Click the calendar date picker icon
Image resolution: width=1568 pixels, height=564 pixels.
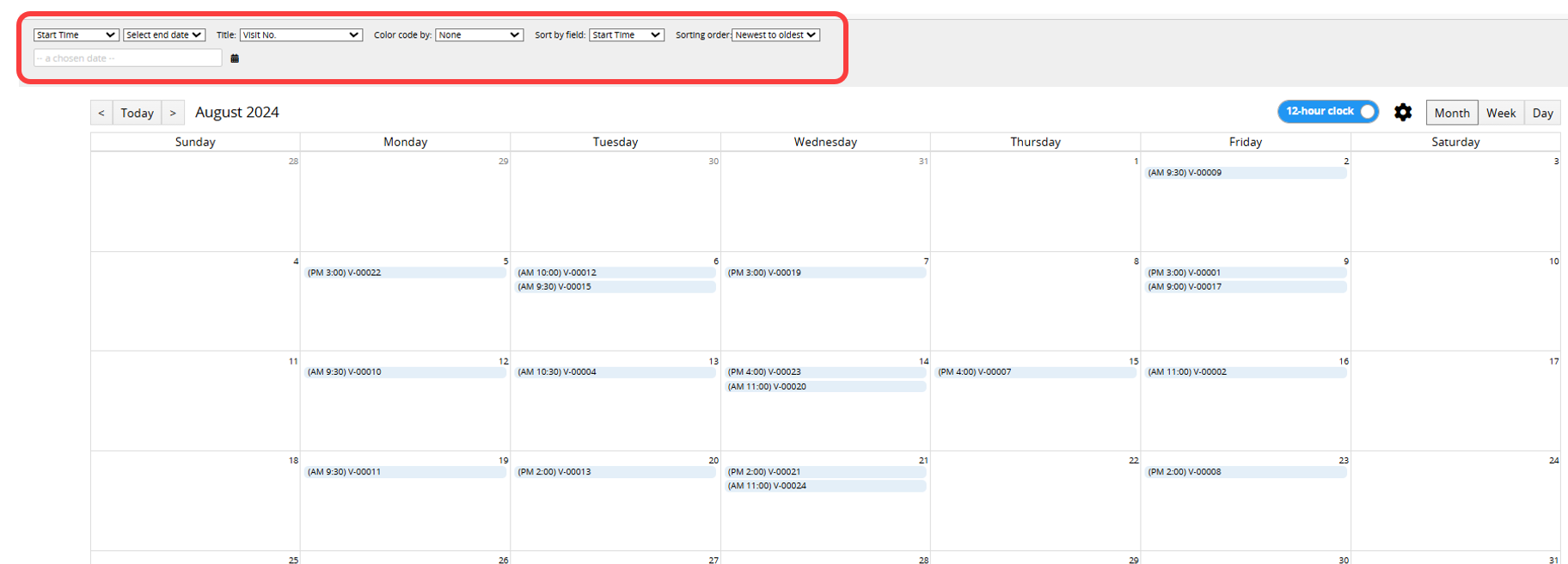coord(235,58)
